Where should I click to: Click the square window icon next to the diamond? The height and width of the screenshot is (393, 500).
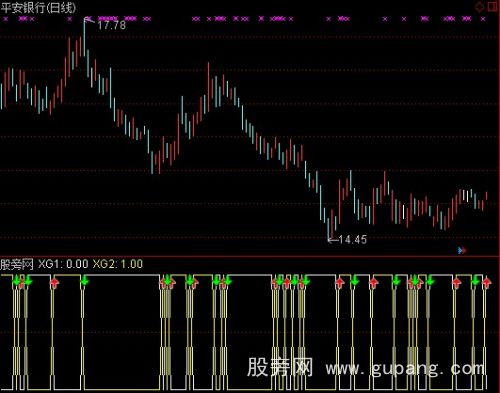(493, 6)
